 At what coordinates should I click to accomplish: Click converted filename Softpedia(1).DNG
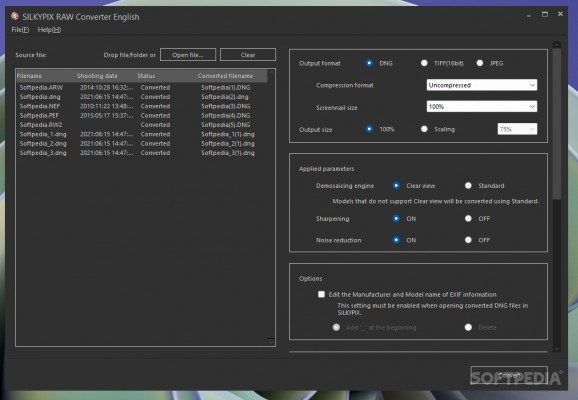coord(226,87)
